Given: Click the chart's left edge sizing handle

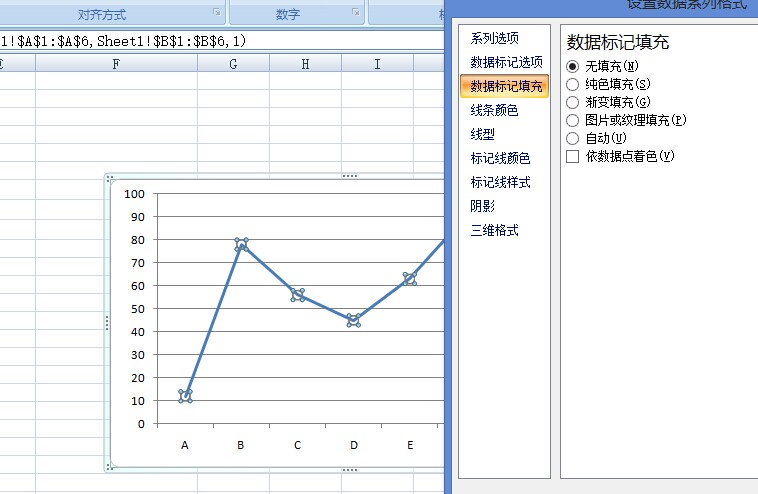Looking at the screenshot, I should coord(107,322).
